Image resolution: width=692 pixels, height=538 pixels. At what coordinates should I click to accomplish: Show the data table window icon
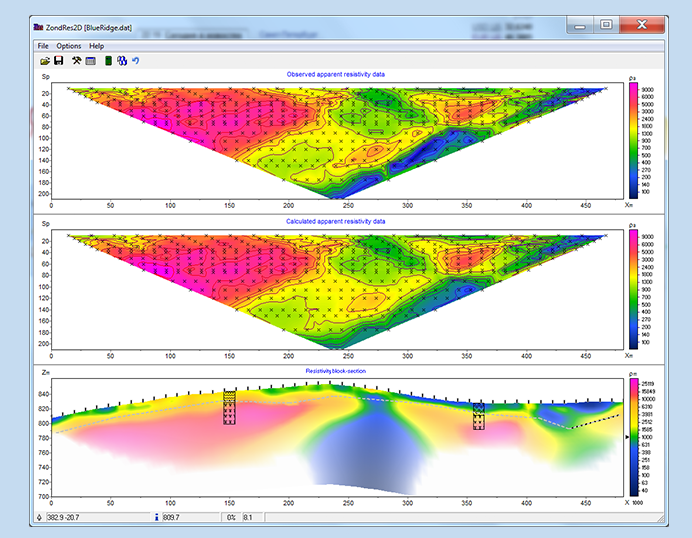click(90, 61)
